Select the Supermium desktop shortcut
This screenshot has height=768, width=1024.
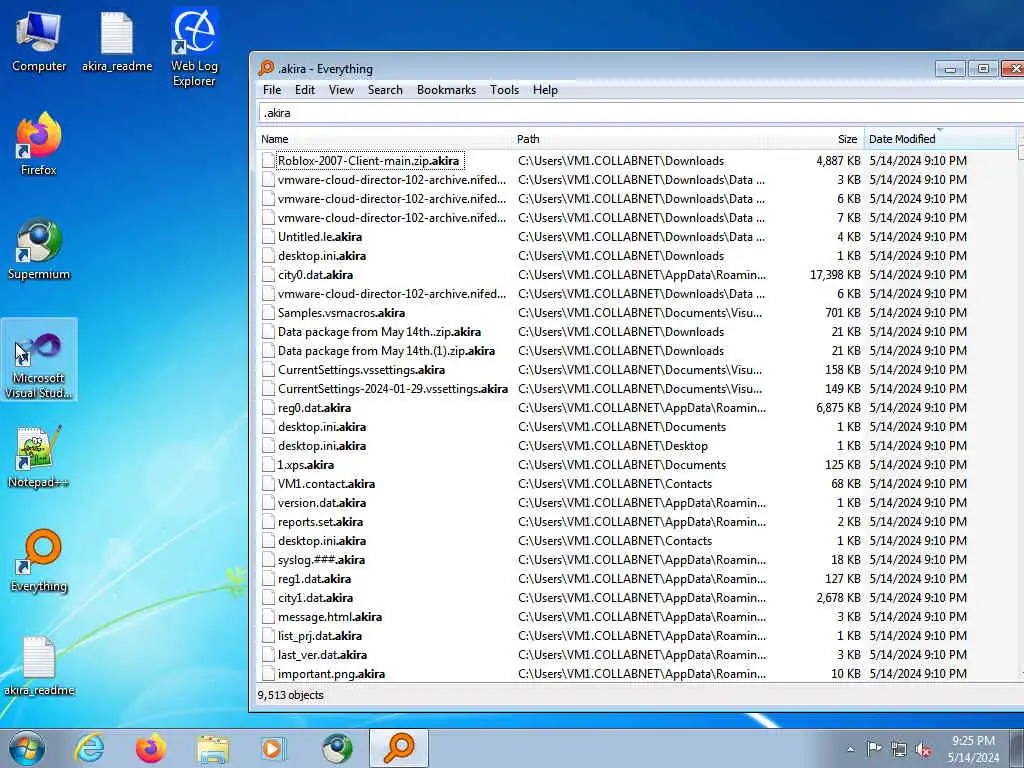click(x=39, y=249)
